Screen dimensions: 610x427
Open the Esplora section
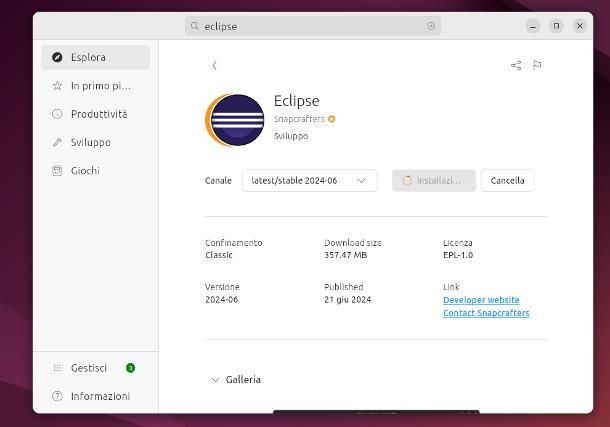96,57
